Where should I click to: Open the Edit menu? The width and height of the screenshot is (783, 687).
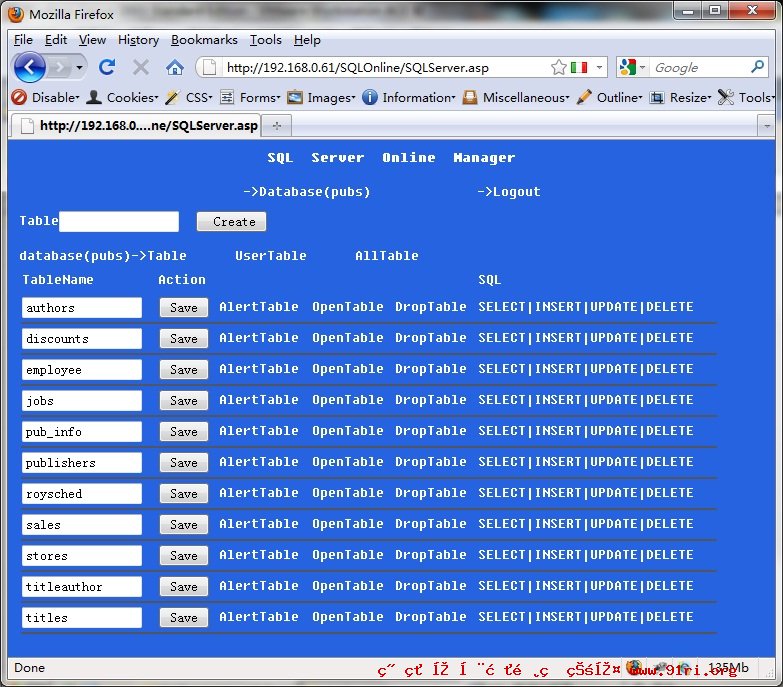coord(55,40)
